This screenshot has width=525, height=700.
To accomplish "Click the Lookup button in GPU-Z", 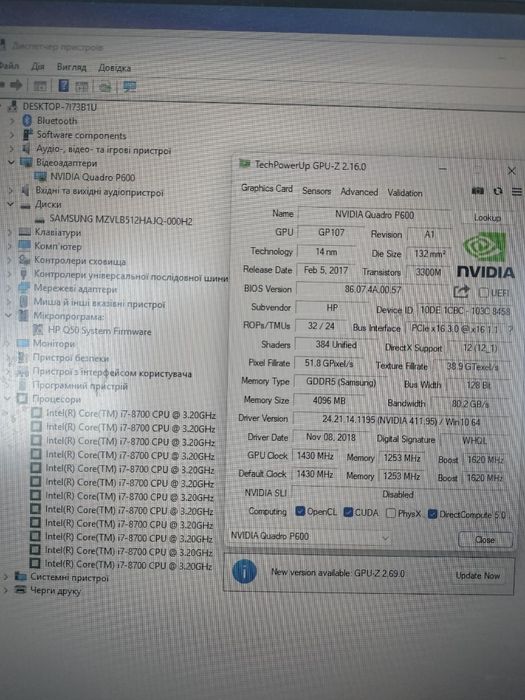I will 487,218.
